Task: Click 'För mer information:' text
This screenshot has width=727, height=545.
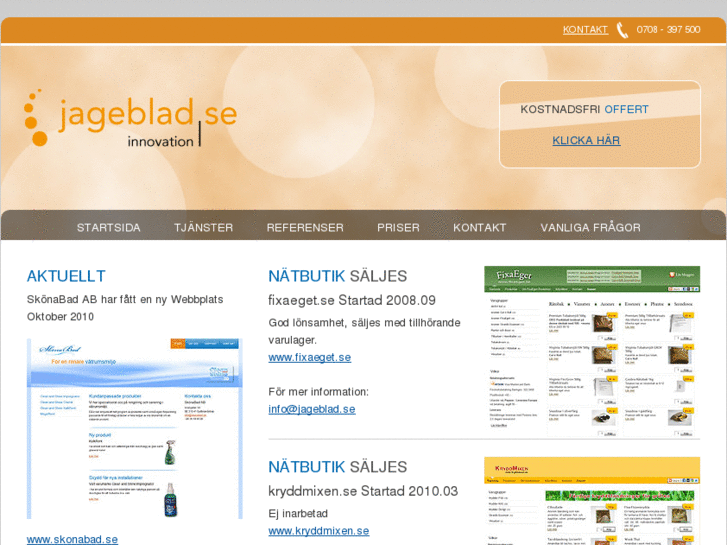Action: pos(319,392)
